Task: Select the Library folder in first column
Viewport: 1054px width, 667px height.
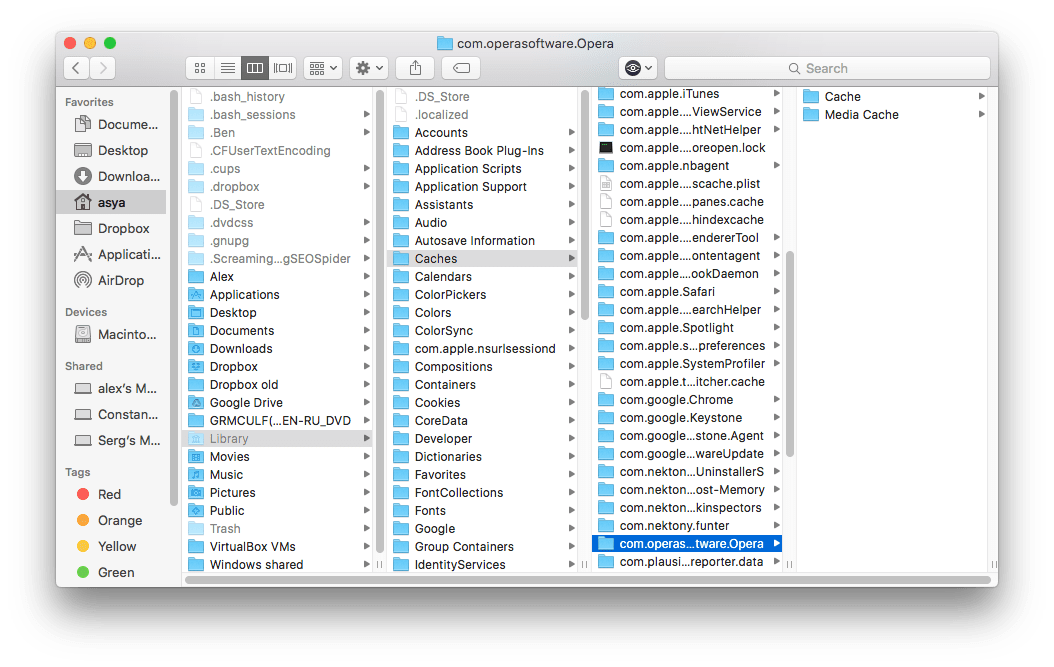Action: [x=278, y=438]
